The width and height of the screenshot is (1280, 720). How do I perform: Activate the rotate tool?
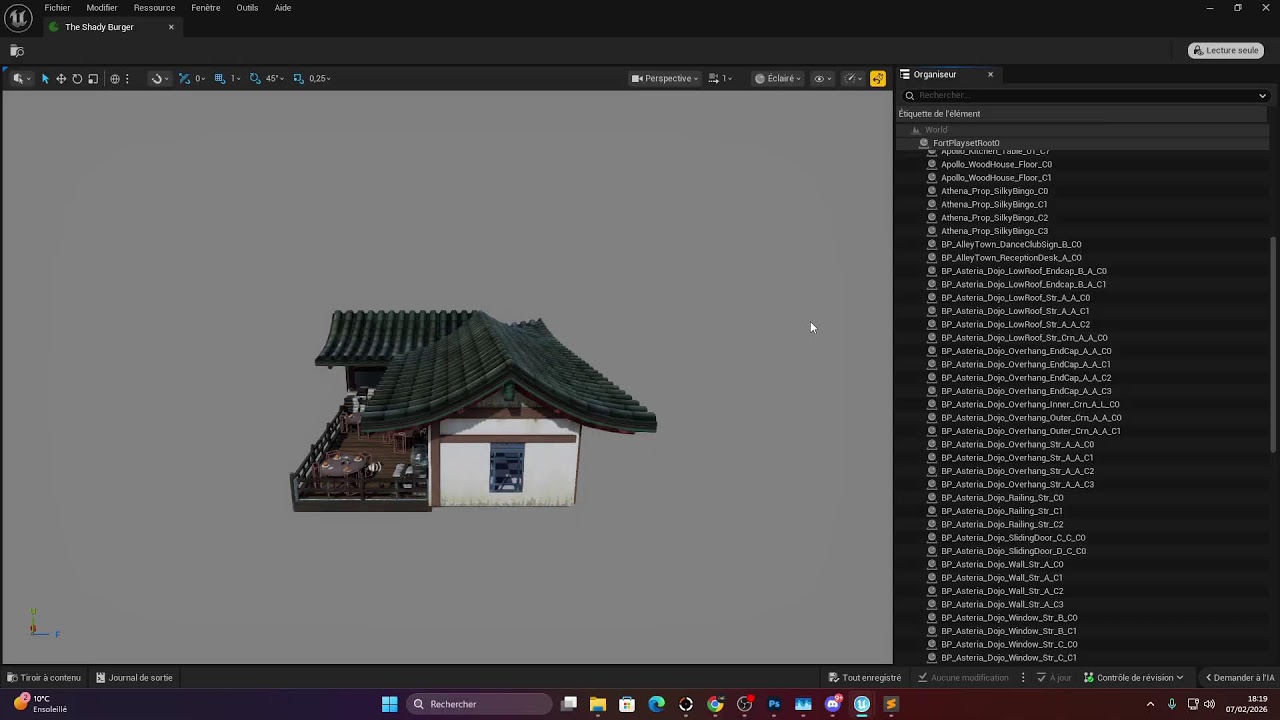click(77, 78)
